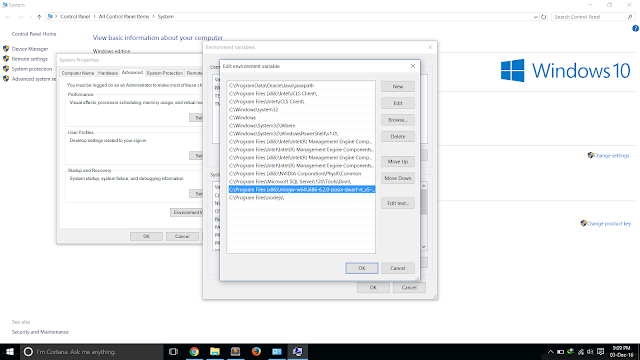Click Cancel in Environment Variables window
640x360 pixels.
[x=409, y=288]
